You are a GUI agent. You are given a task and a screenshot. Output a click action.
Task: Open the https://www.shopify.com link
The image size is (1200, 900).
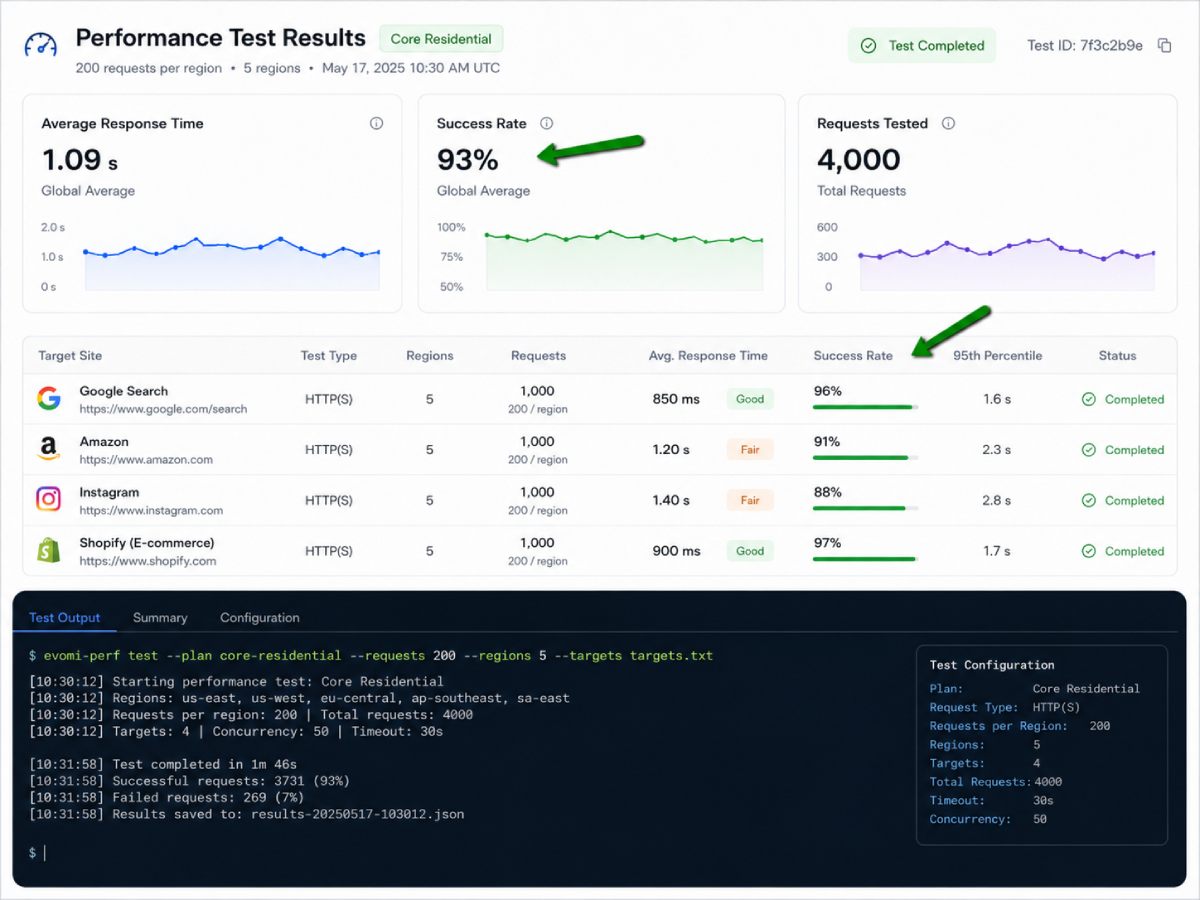coord(148,561)
